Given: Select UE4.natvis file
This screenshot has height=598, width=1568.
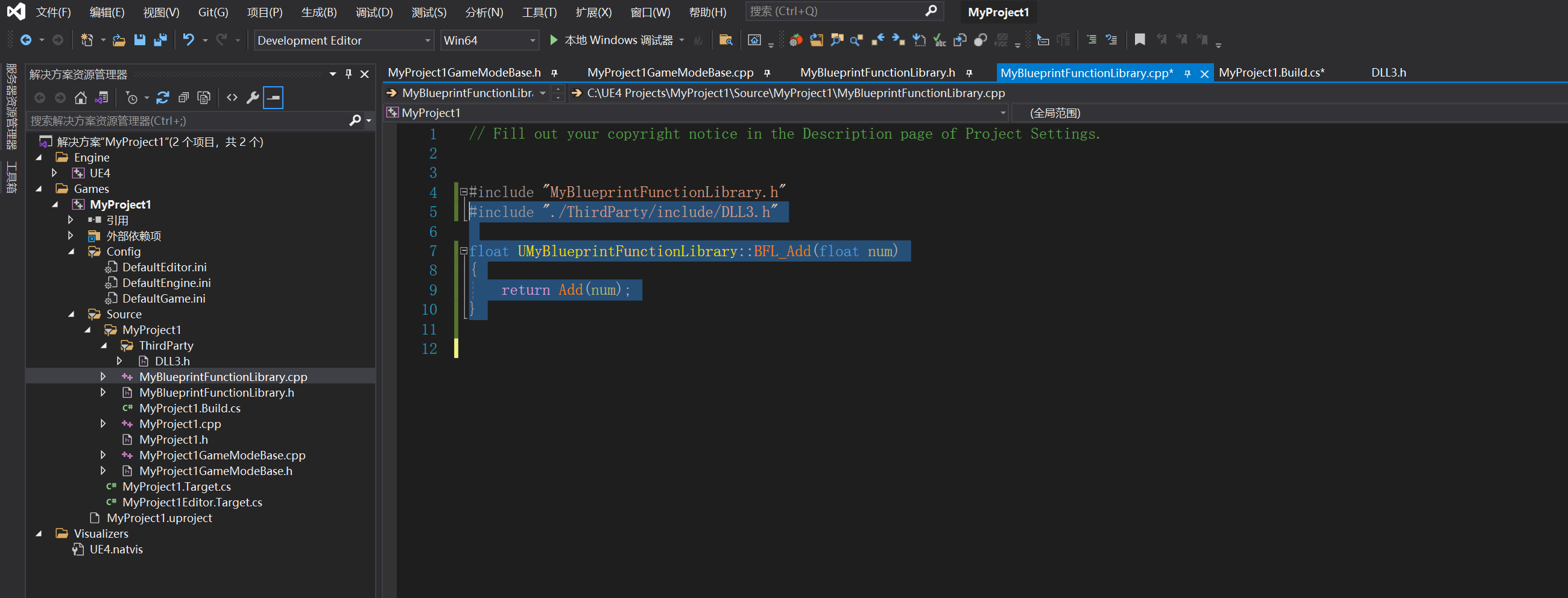Looking at the screenshot, I should (116, 549).
